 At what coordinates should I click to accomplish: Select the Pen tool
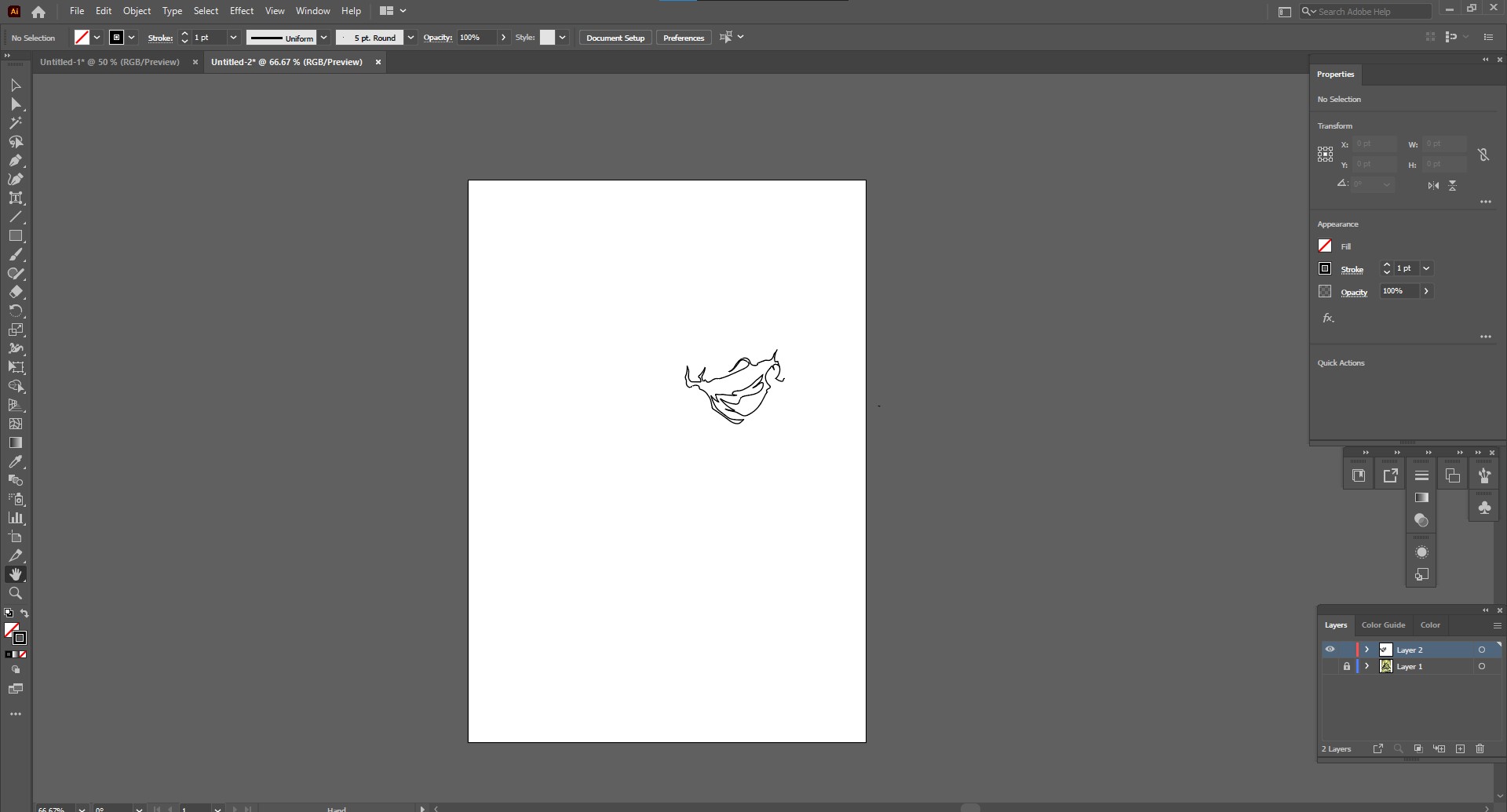pos(16,161)
